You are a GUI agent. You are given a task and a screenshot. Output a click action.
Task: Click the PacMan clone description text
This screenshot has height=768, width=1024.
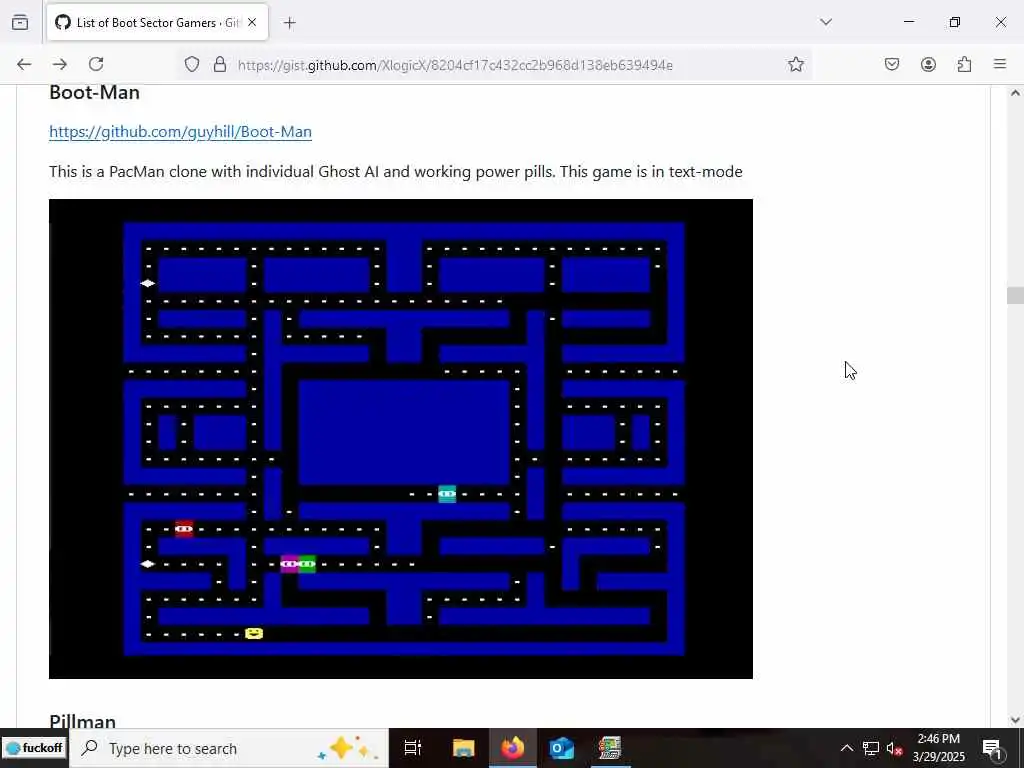pos(396,172)
